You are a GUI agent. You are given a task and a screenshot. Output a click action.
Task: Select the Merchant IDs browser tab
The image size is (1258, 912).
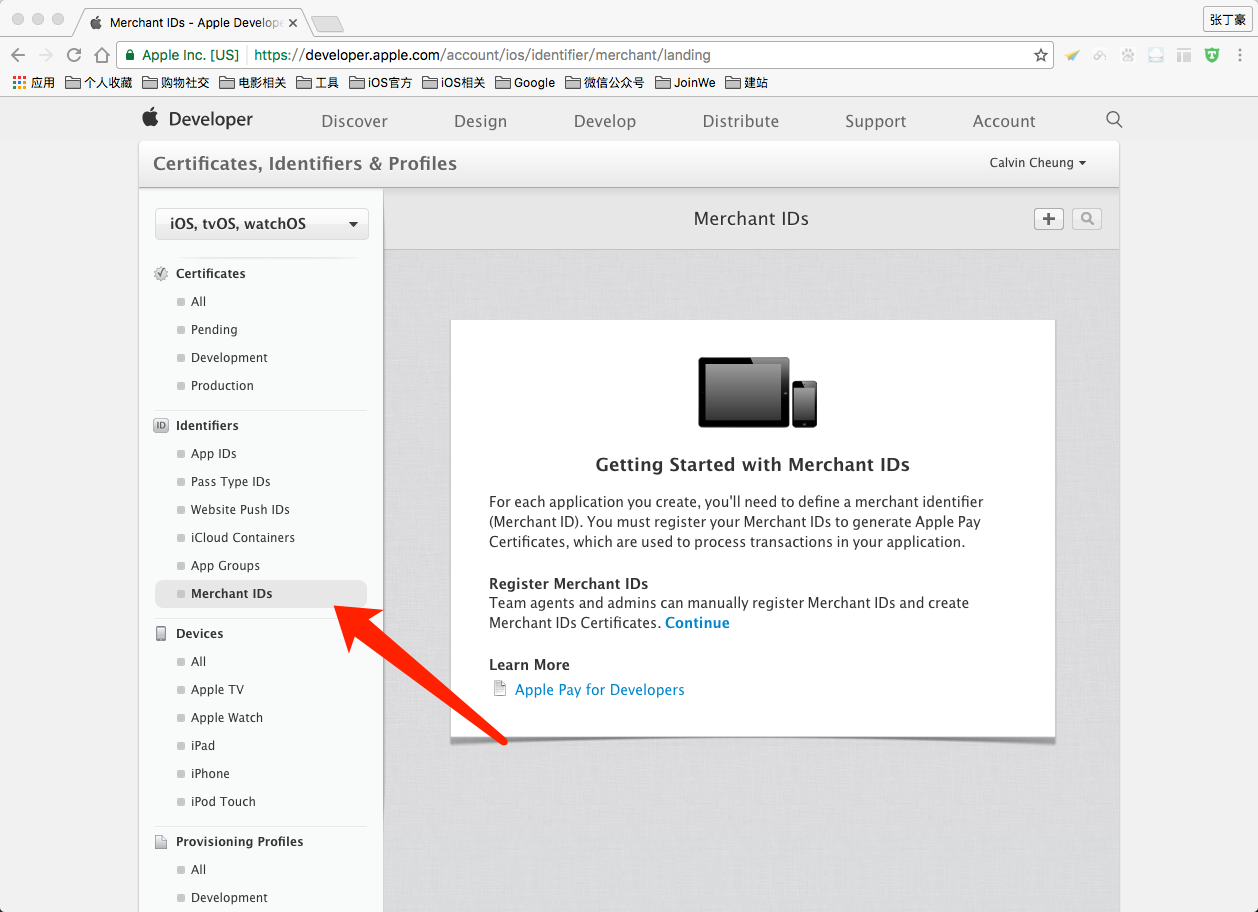[x=193, y=22]
